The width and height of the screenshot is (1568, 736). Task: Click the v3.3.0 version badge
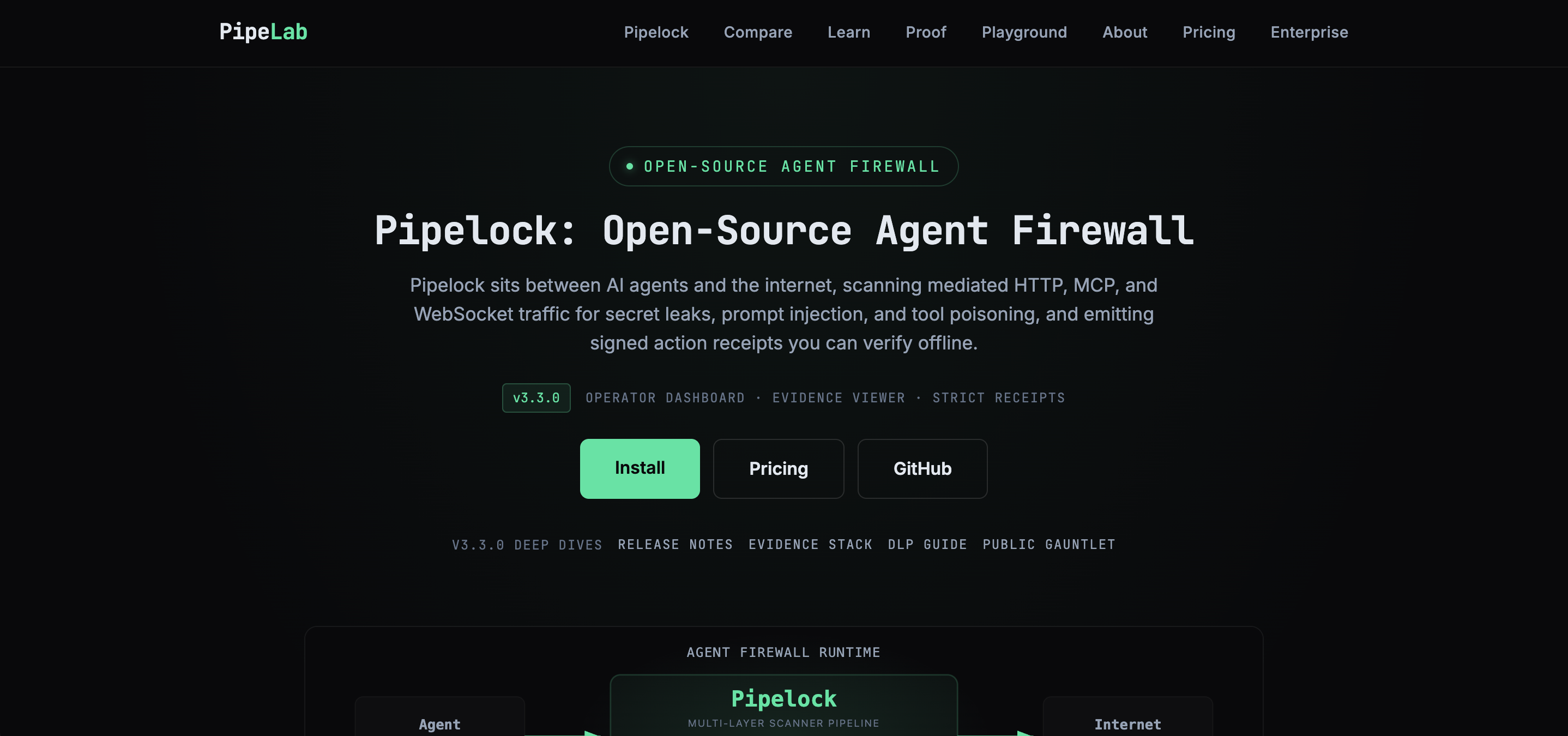tap(535, 397)
